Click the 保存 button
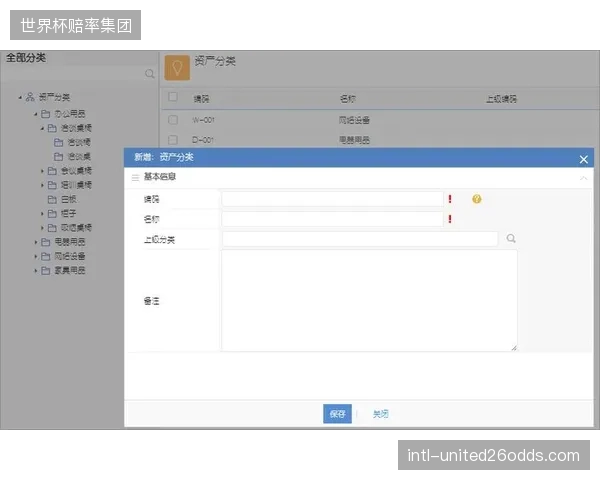This screenshot has height=480, width=600. click(x=337, y=414)
